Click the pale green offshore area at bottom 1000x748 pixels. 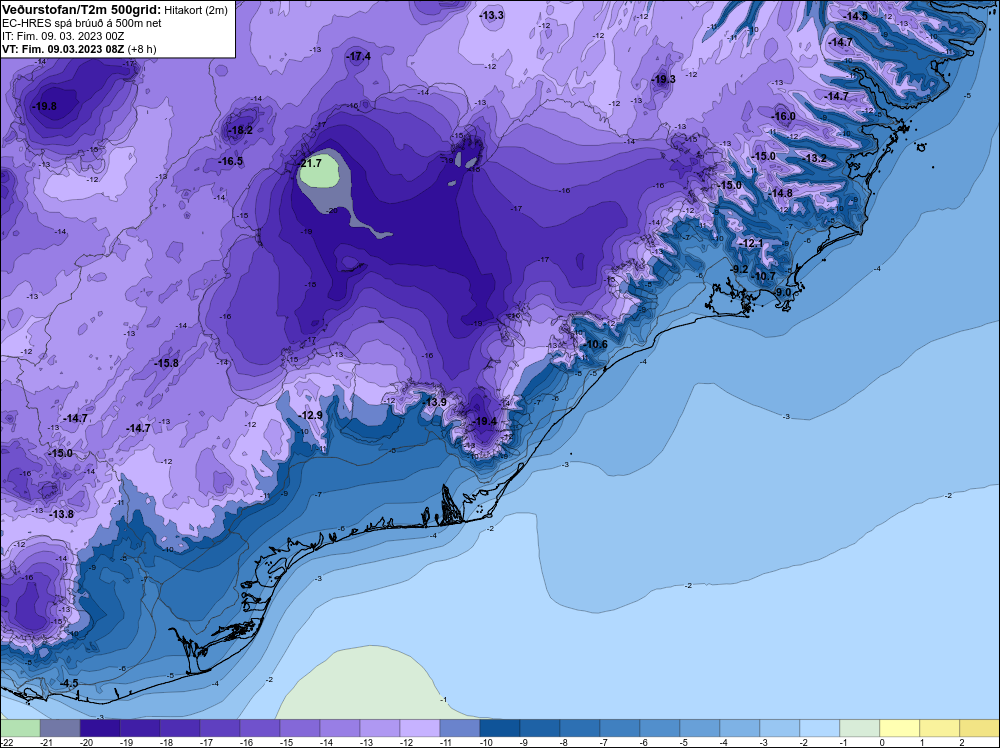pos(364,686)
